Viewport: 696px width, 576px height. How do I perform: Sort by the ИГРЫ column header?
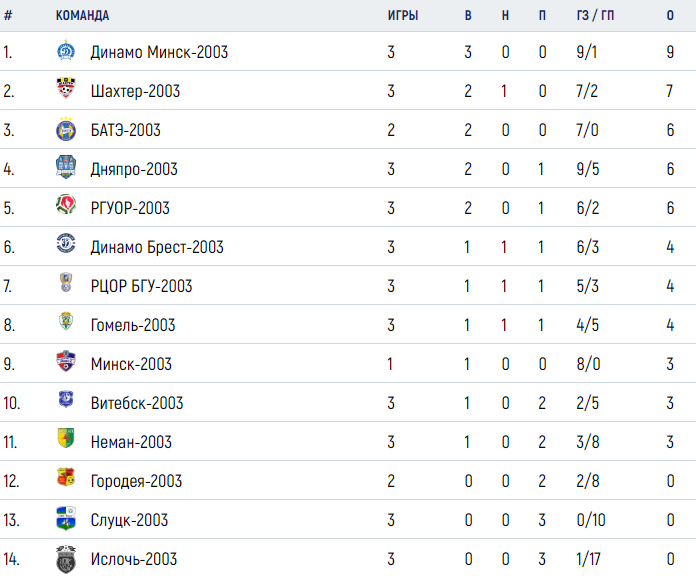point(403,16)
